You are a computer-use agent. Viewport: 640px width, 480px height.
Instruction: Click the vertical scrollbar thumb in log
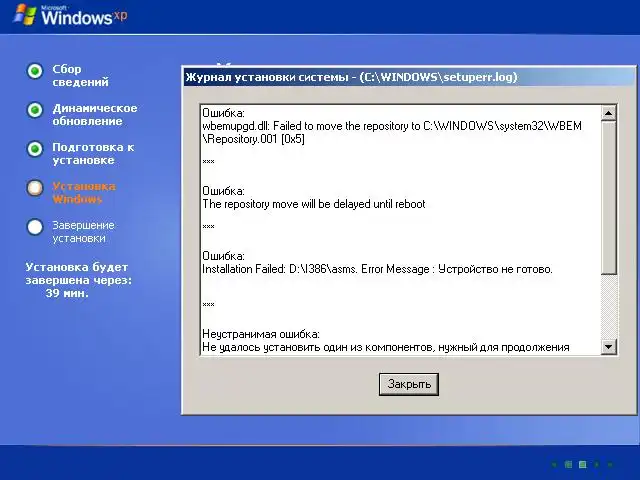point(608,197)
